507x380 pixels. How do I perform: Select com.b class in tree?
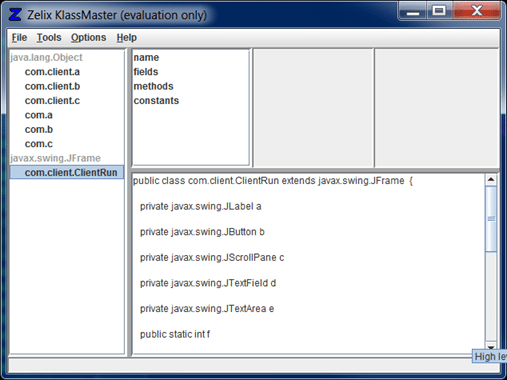tap(39, 129)
